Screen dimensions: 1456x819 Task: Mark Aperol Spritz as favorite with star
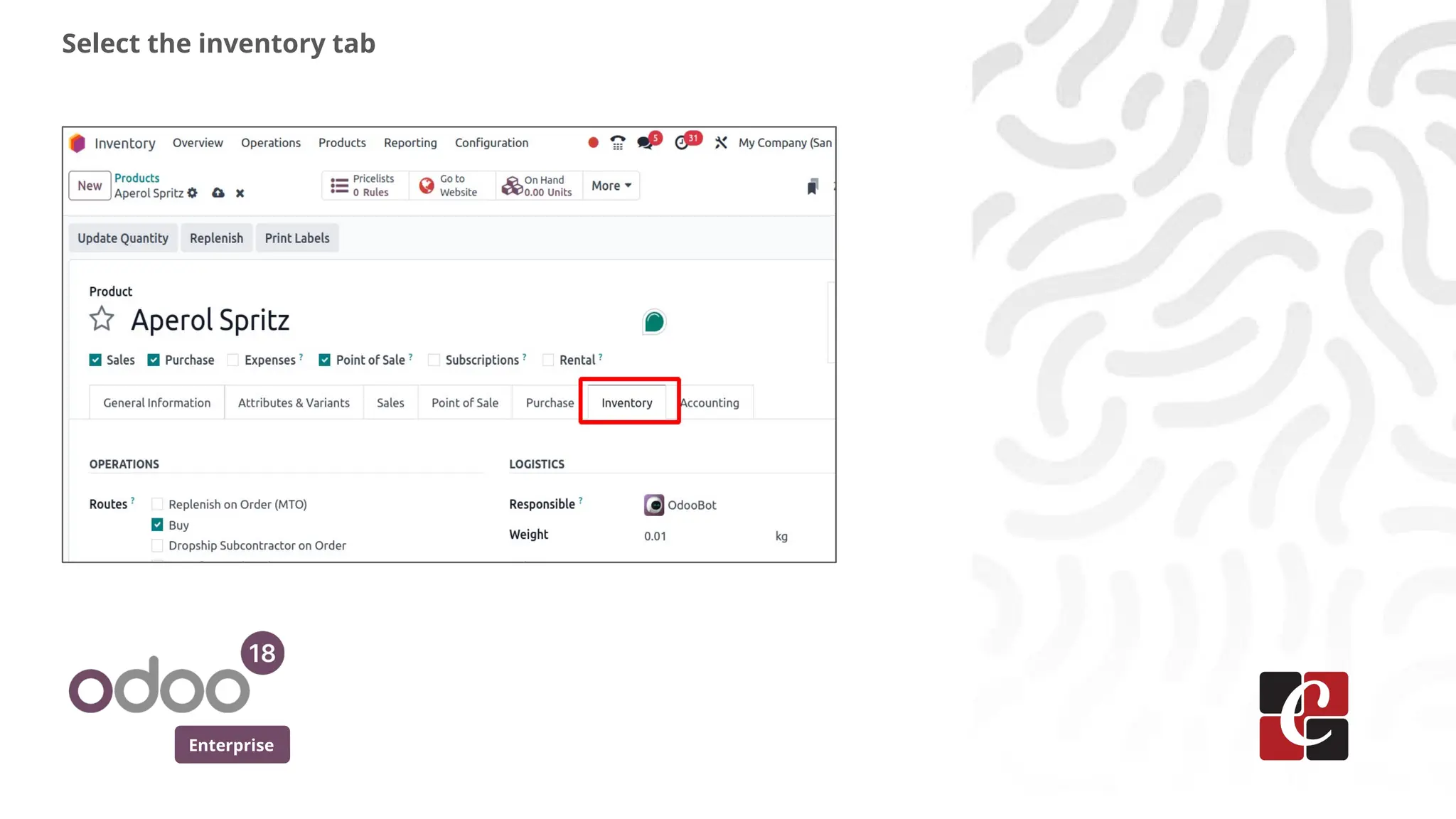click(102, 319)
